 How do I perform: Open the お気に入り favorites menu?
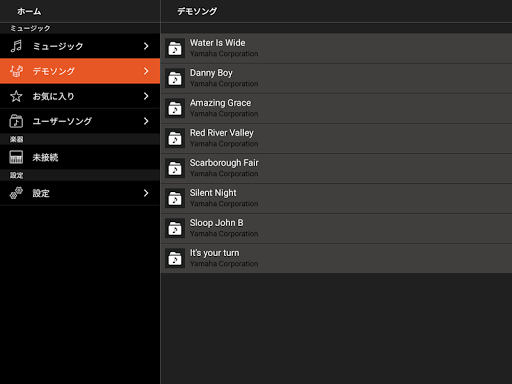coord(80,96)
